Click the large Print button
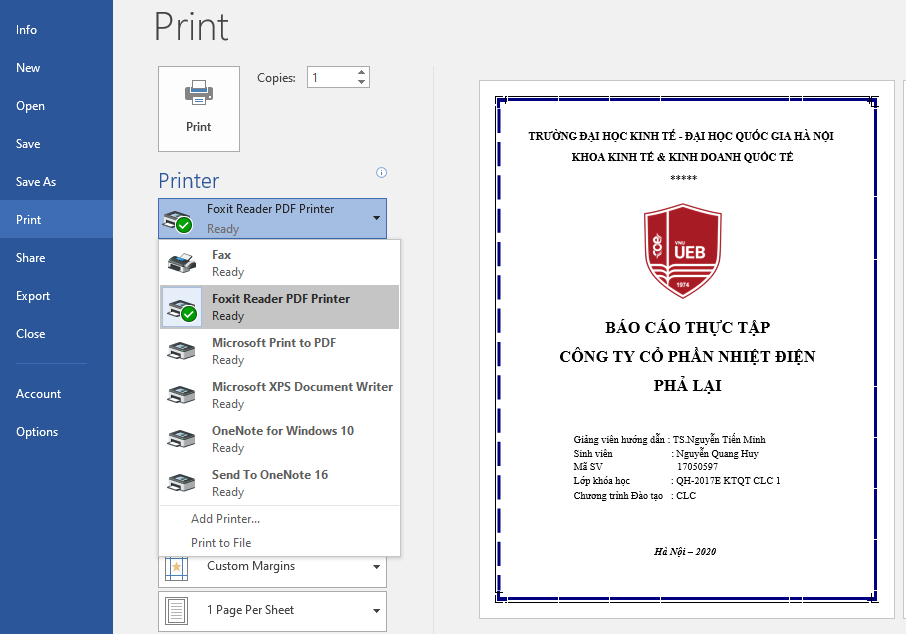The width and height of the screenshot is (906, 634). tap(199, 109)
